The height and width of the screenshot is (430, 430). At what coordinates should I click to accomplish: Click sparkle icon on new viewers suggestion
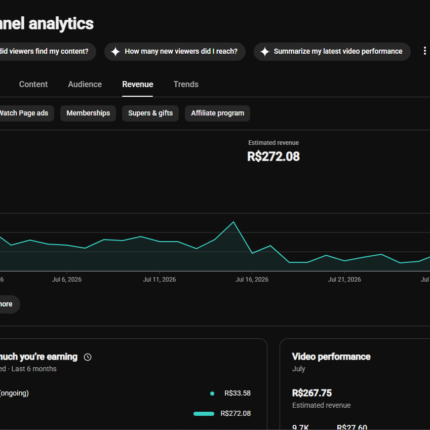click(x=115, y=51)
